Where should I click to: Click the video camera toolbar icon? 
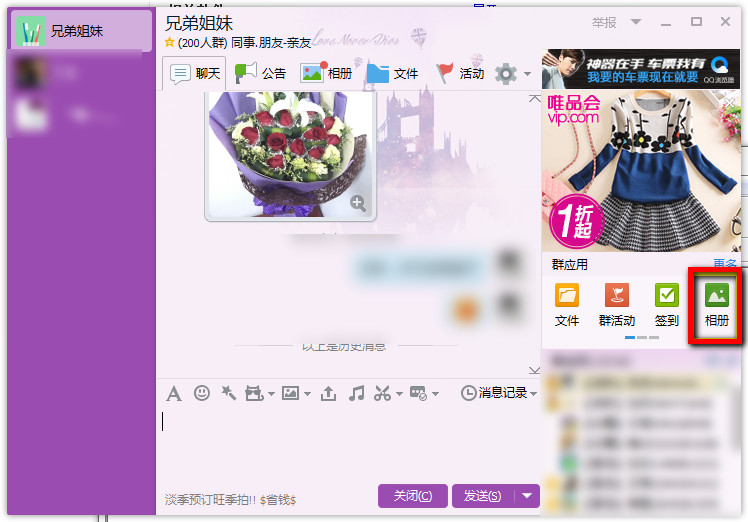tap(254, 394)
